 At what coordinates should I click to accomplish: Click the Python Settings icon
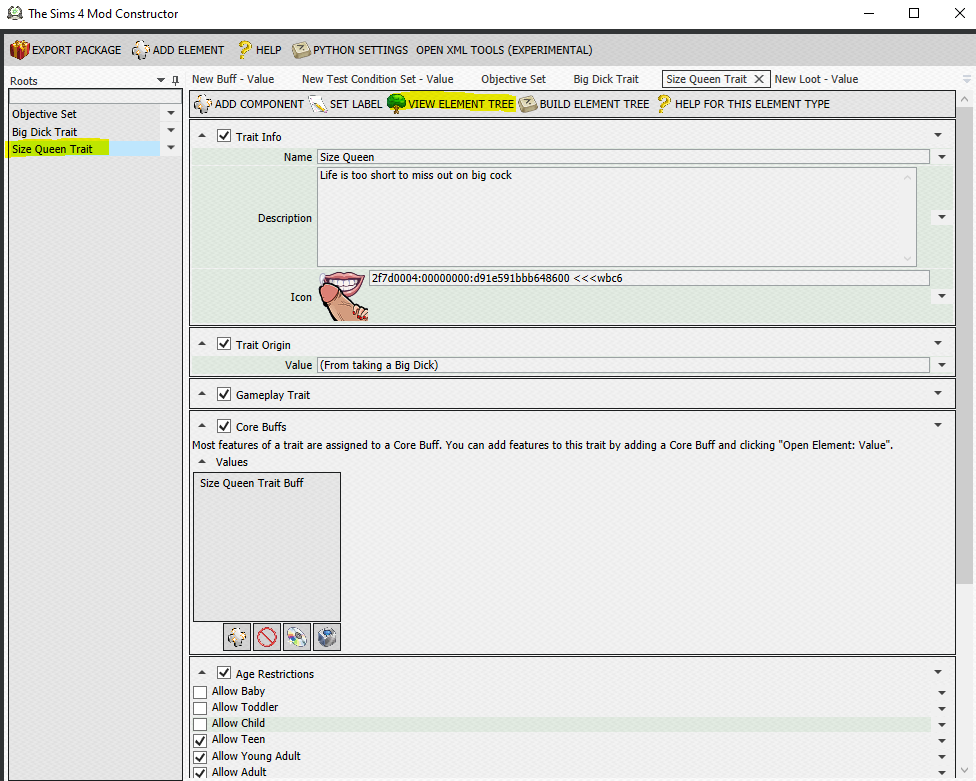click(301, 50)
